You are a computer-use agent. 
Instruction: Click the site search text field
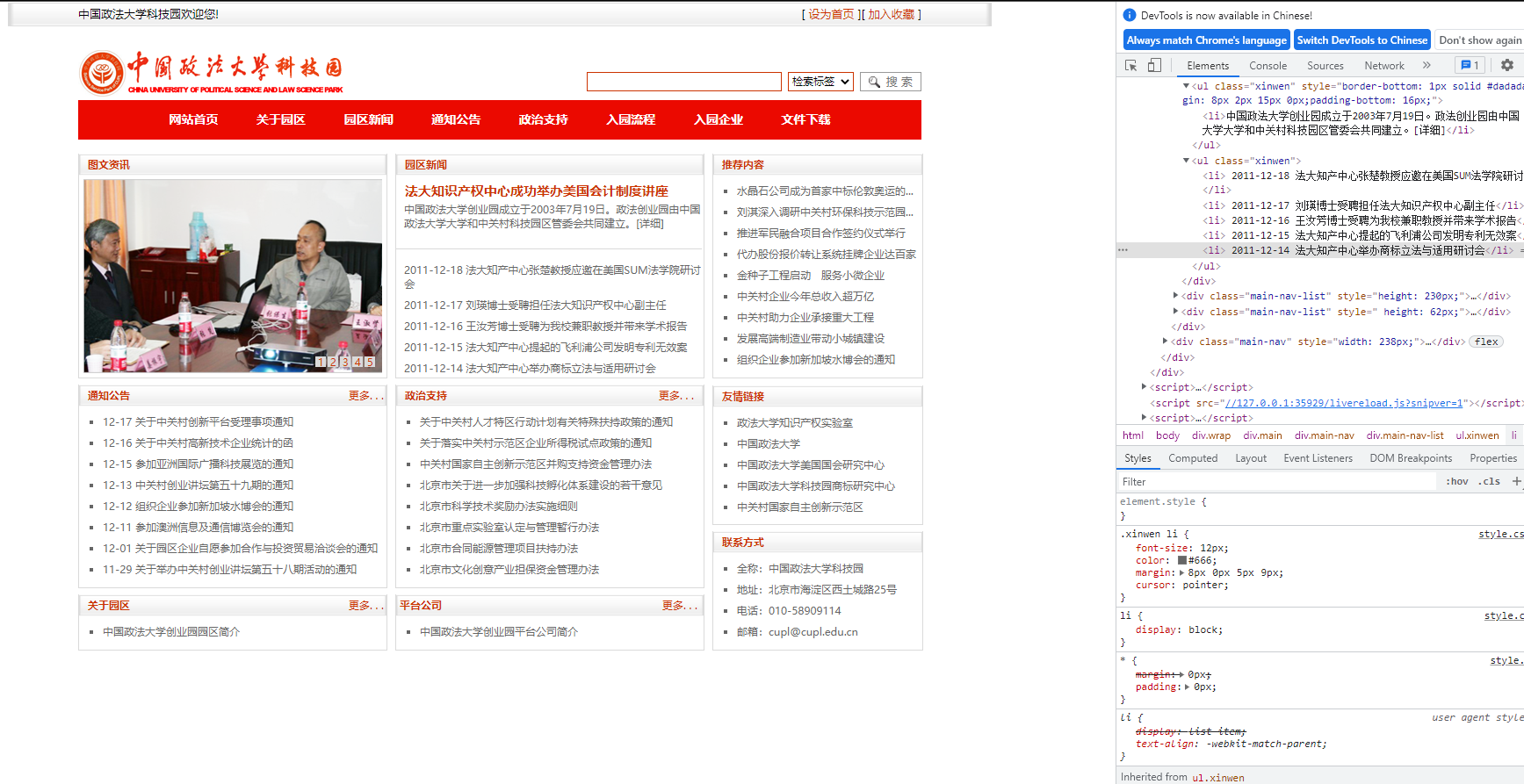684,82
